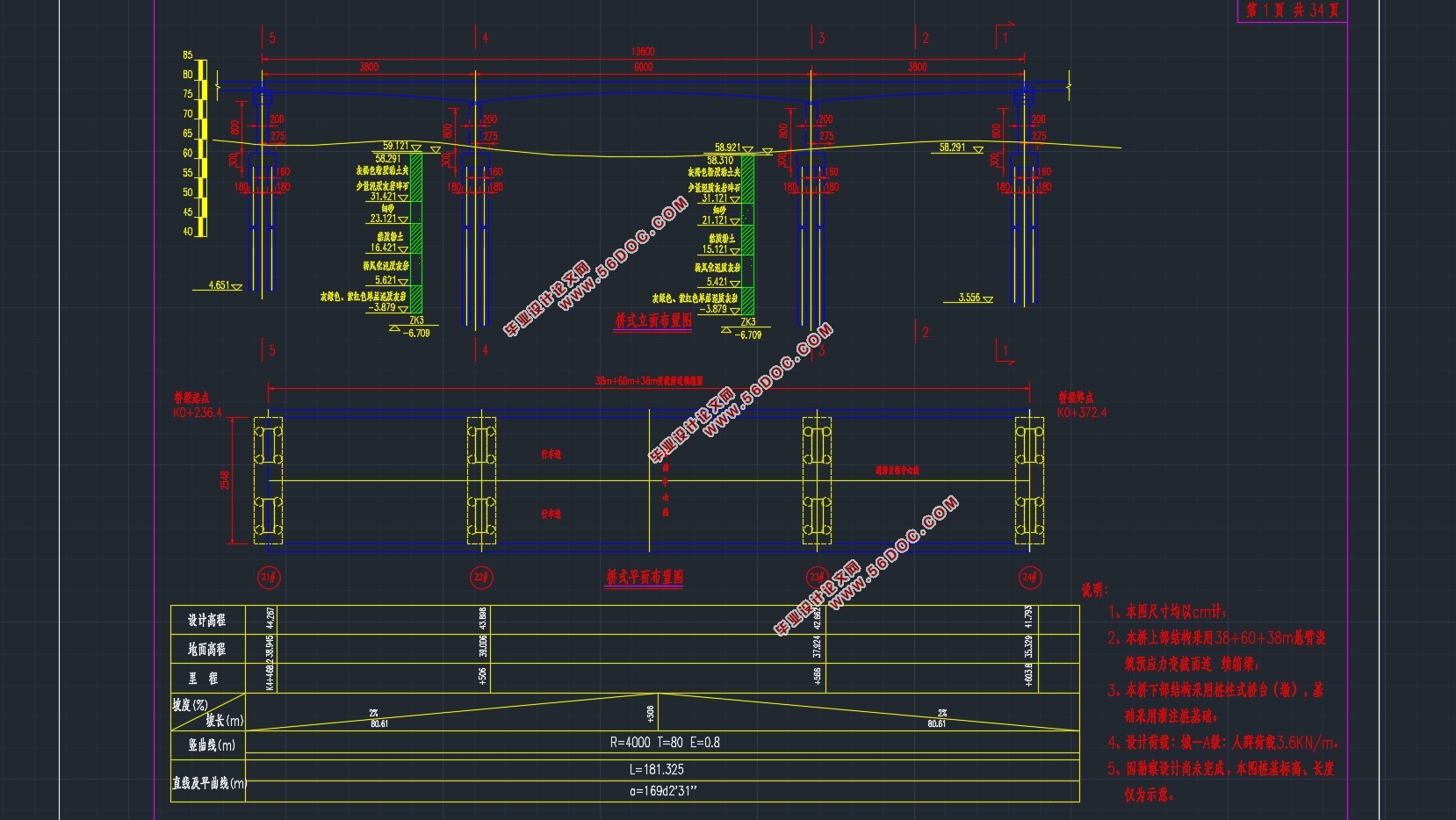Image resolution: width=1456 pixels, height=820 pixels.
Task: Select mileage value +603.8
Action: point(1029,675)
